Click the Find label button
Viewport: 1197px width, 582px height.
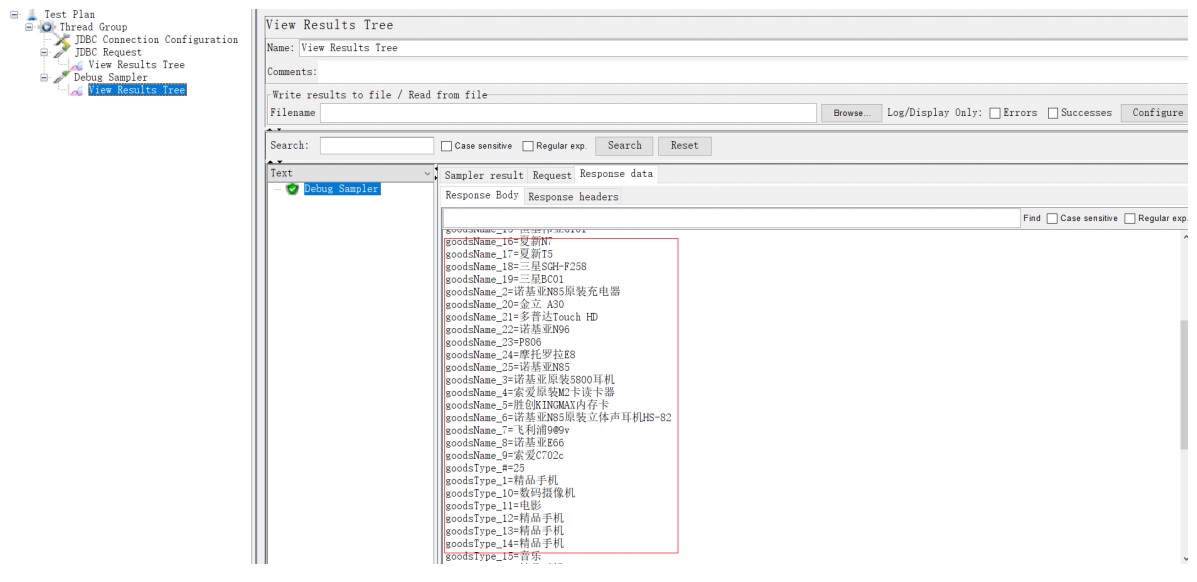[1031, 218]
